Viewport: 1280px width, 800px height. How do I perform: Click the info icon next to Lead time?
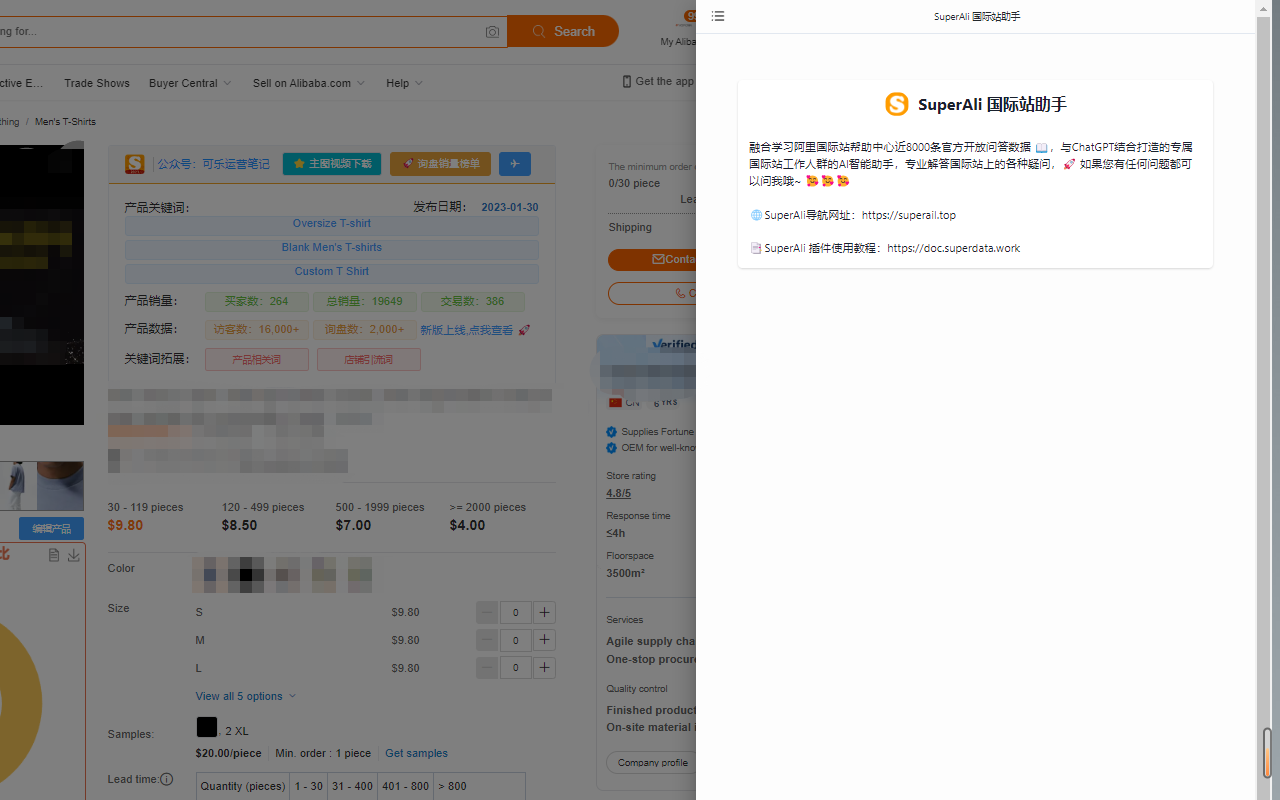pos(166,779)
